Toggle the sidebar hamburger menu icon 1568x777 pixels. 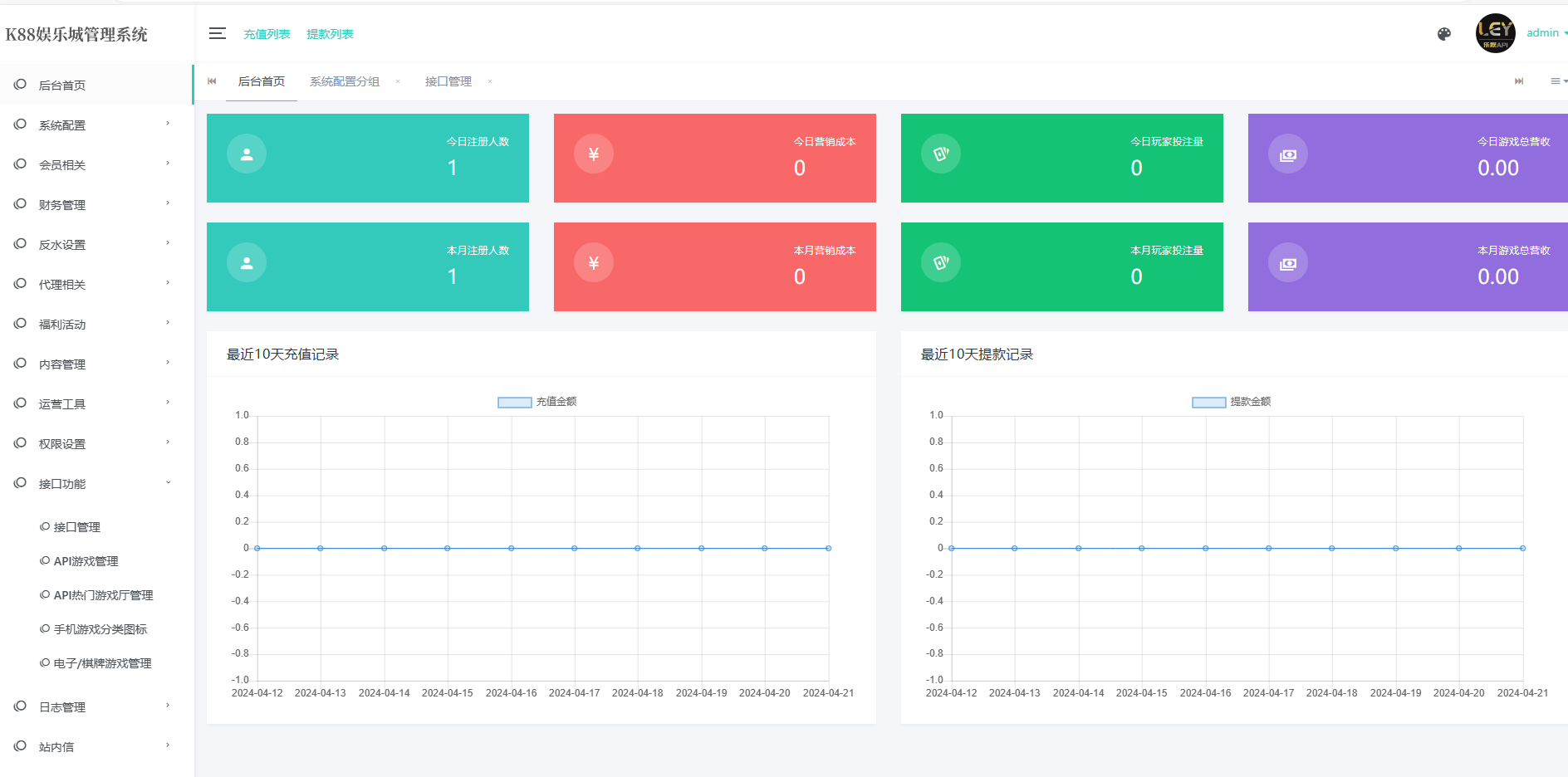click(217, 33)
